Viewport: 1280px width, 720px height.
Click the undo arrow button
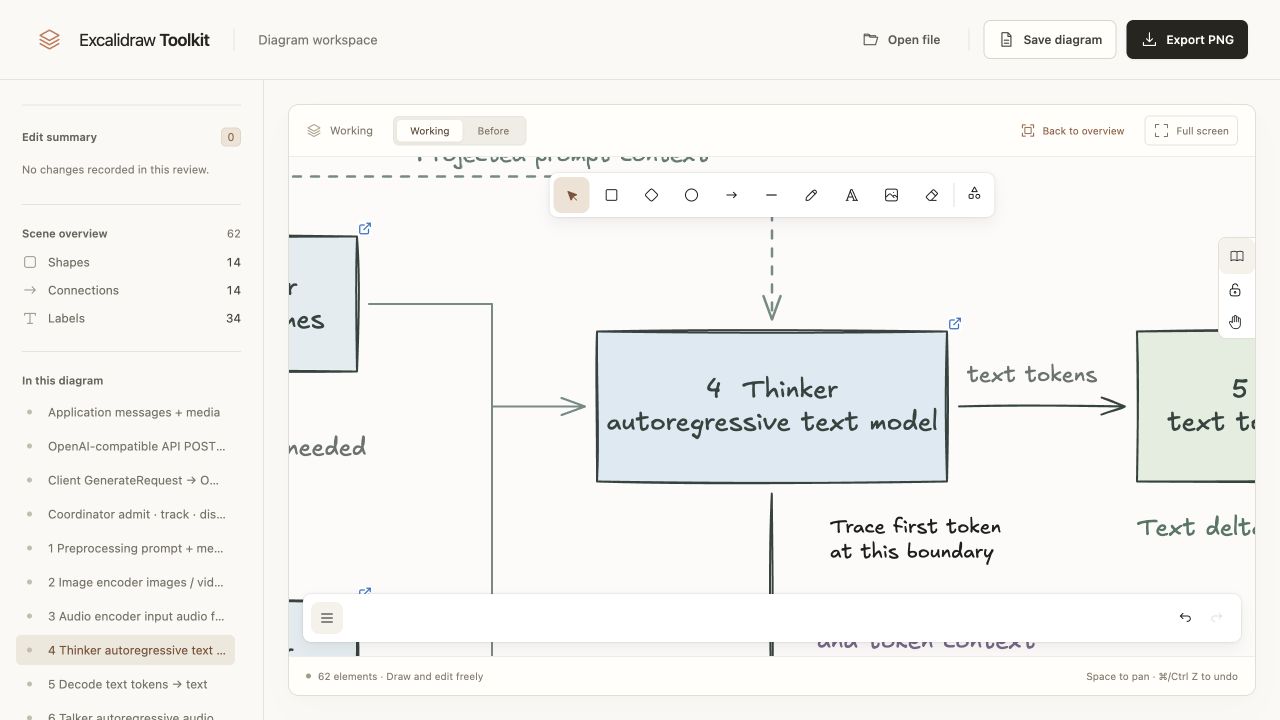tap(1185, 618)
